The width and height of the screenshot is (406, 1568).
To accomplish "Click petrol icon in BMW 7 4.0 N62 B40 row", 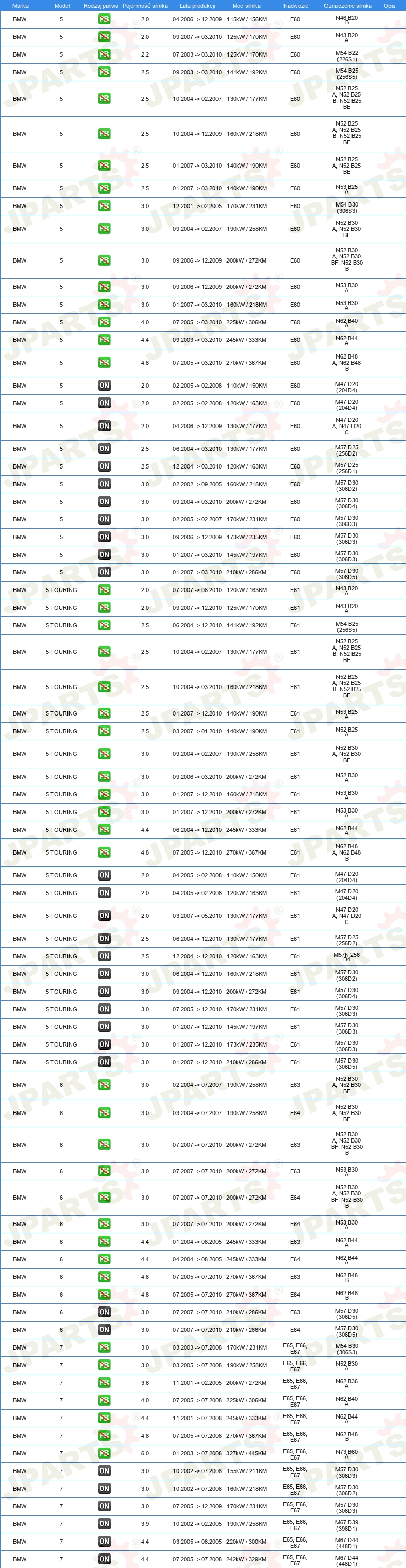I will pyautogui.click(x=104, y=1400).
